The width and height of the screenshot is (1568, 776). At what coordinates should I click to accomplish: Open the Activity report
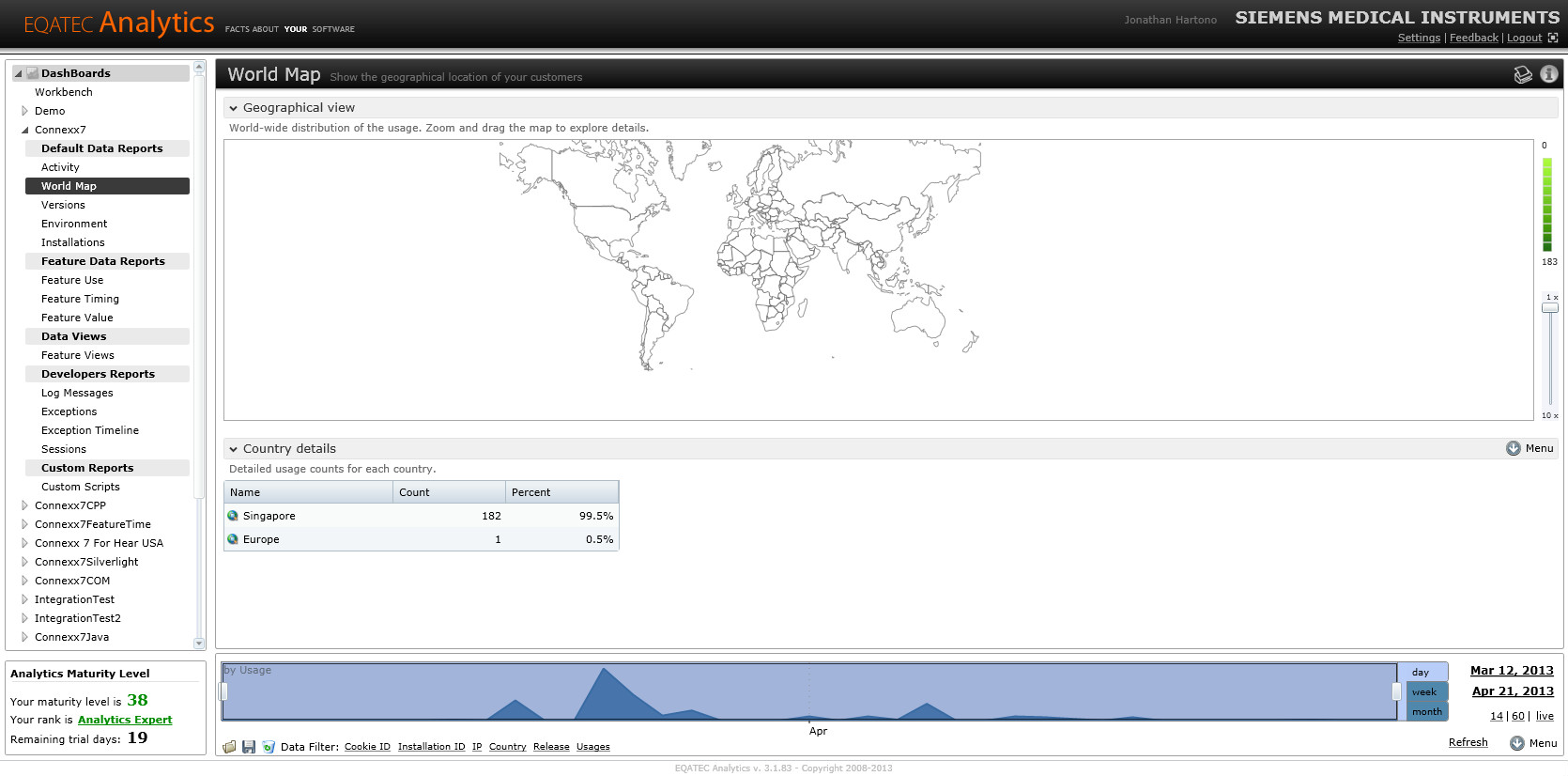[x=60, y=167]
